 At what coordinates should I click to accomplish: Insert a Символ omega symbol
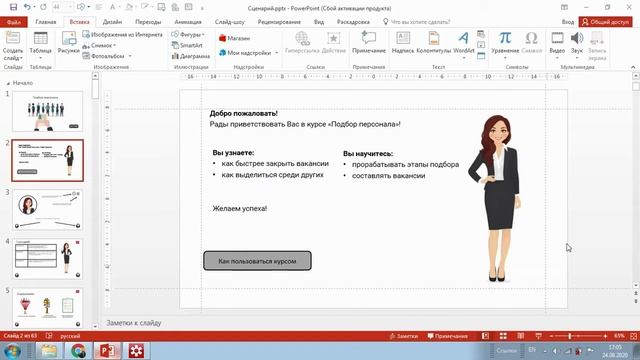[531, 42]
